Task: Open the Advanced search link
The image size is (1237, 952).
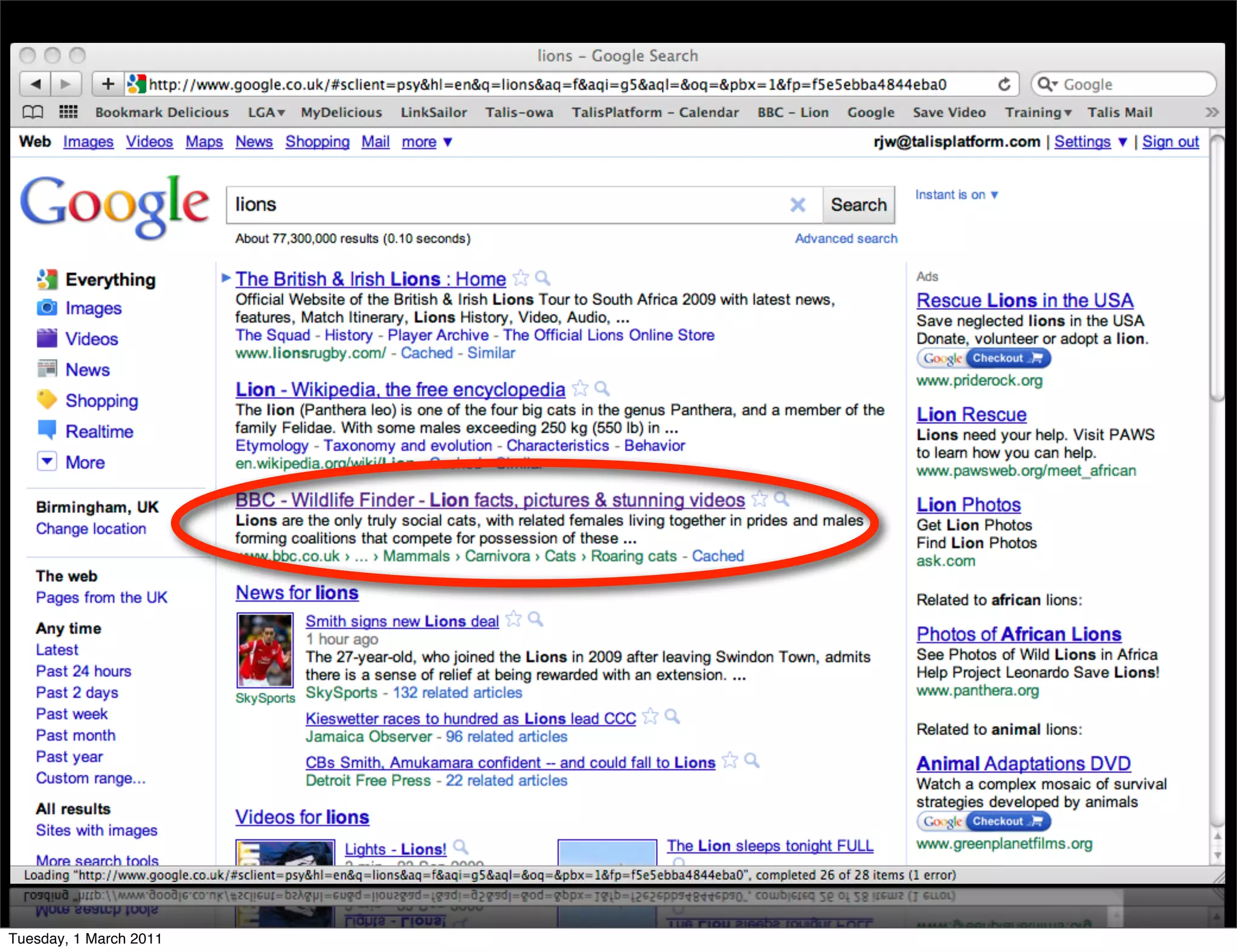Action: pyautogui.click(x=846, y=239)
